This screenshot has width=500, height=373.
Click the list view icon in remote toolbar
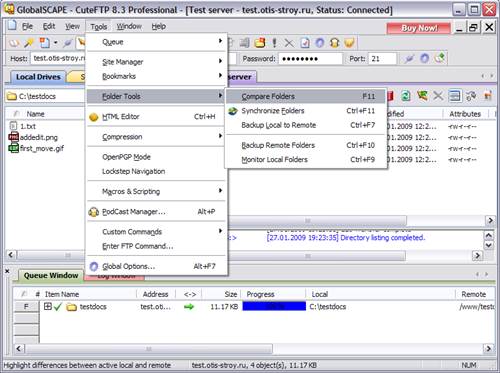point(455,96)
